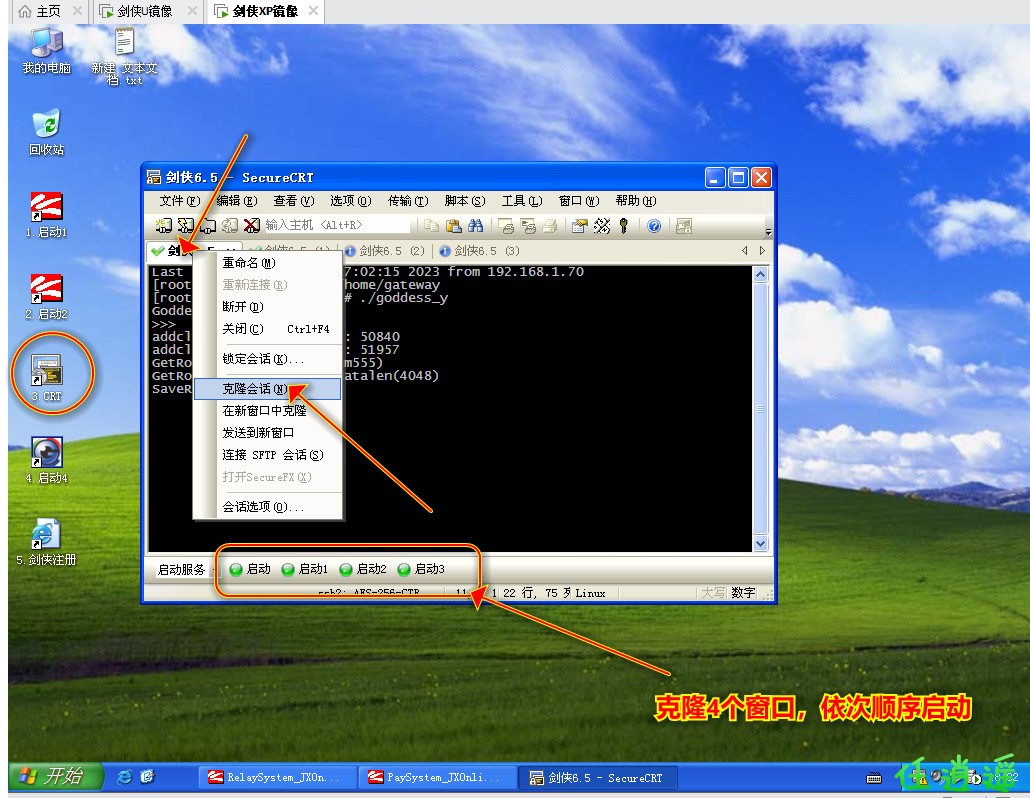Image resolution: width=1030 pixels, height=798 pixels.
Task: Click the Auto Print printer icon
Action: point(550,226)
